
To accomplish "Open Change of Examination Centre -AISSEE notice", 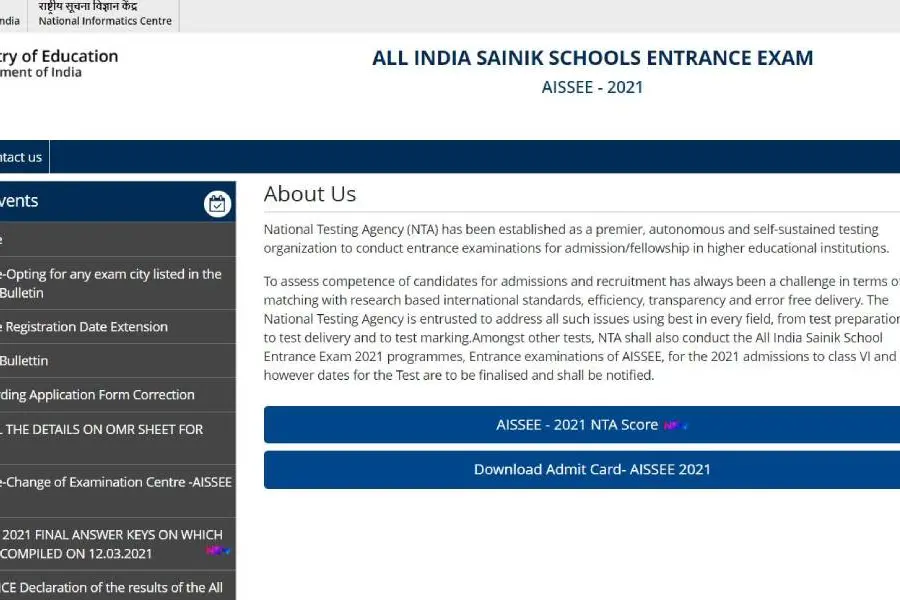I will [116, 482].
